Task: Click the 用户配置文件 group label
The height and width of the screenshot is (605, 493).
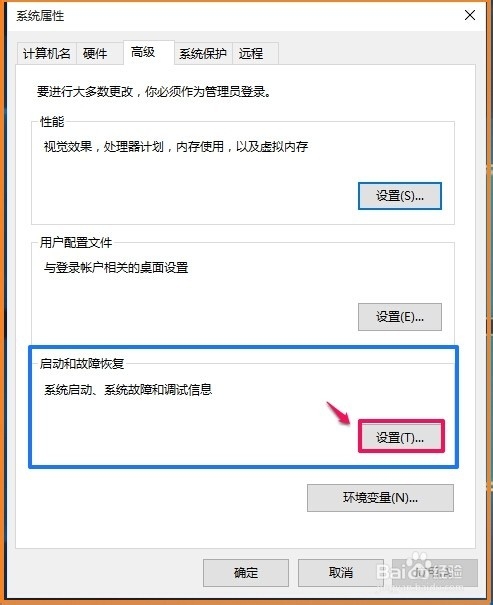Action: [x=76, y=242]
